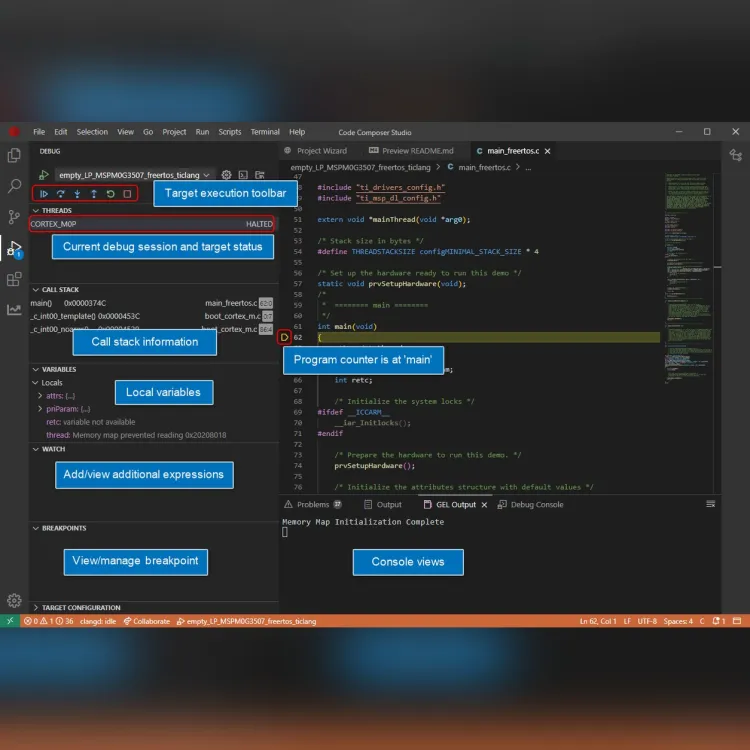Collapse the THREADS section
750x750 pixels.
click(x=36, y=210)
